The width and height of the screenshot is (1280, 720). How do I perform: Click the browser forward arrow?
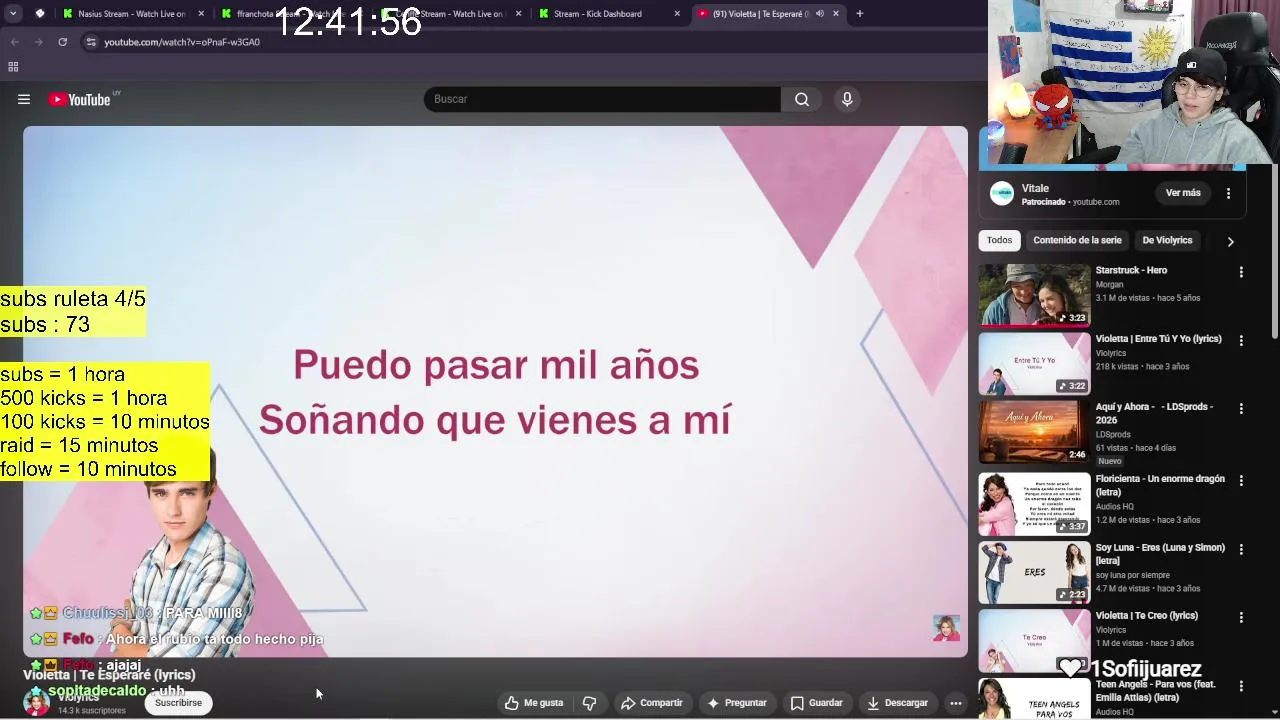click(x=38, y=42)
